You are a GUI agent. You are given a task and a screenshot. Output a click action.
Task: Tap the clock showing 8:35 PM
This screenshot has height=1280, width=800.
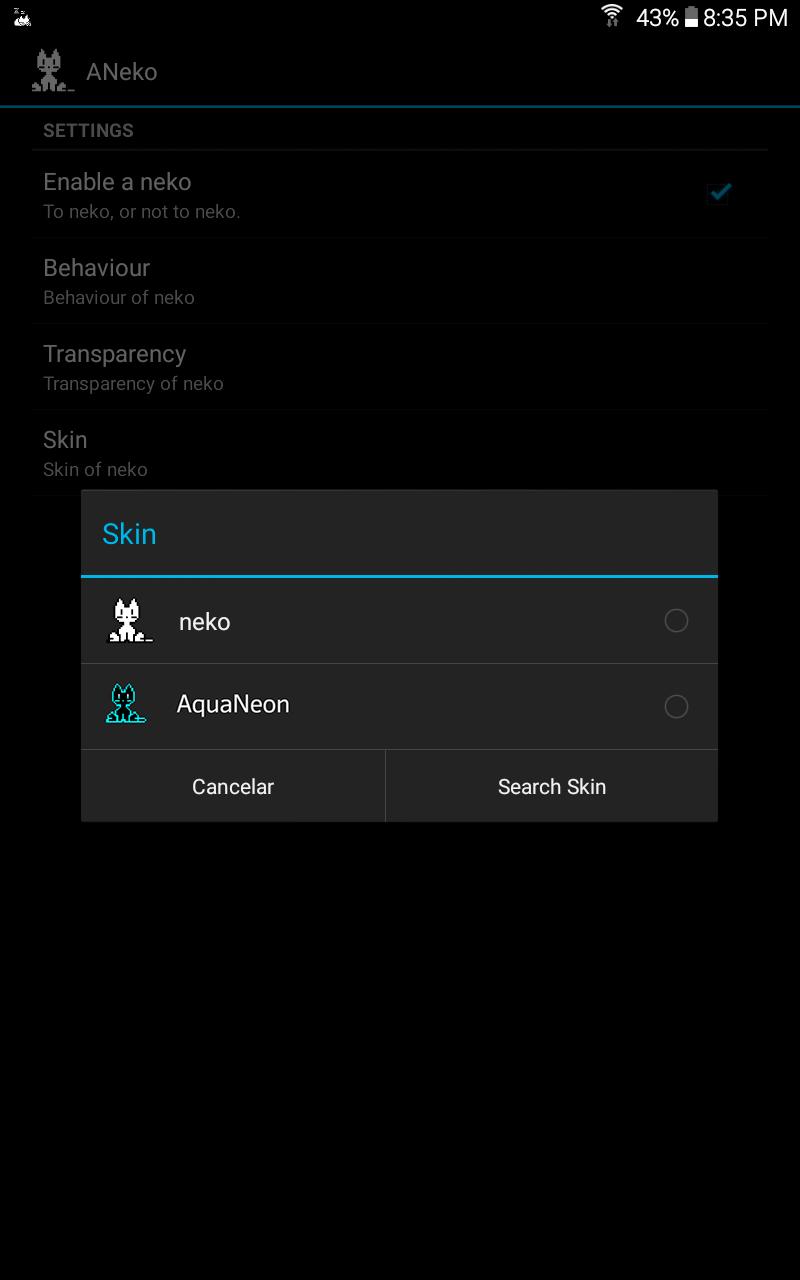(745, 17)
